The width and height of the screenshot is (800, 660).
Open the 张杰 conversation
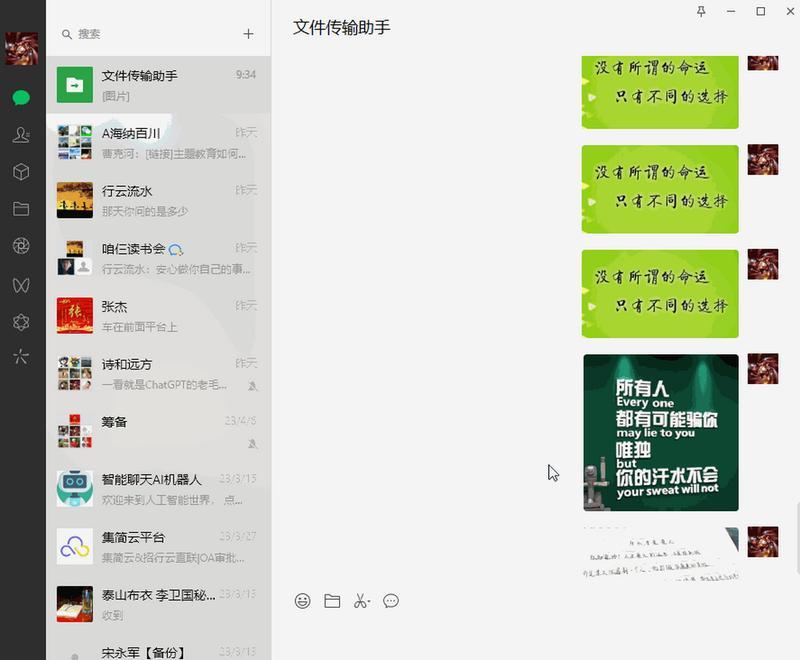click(159, 315)
